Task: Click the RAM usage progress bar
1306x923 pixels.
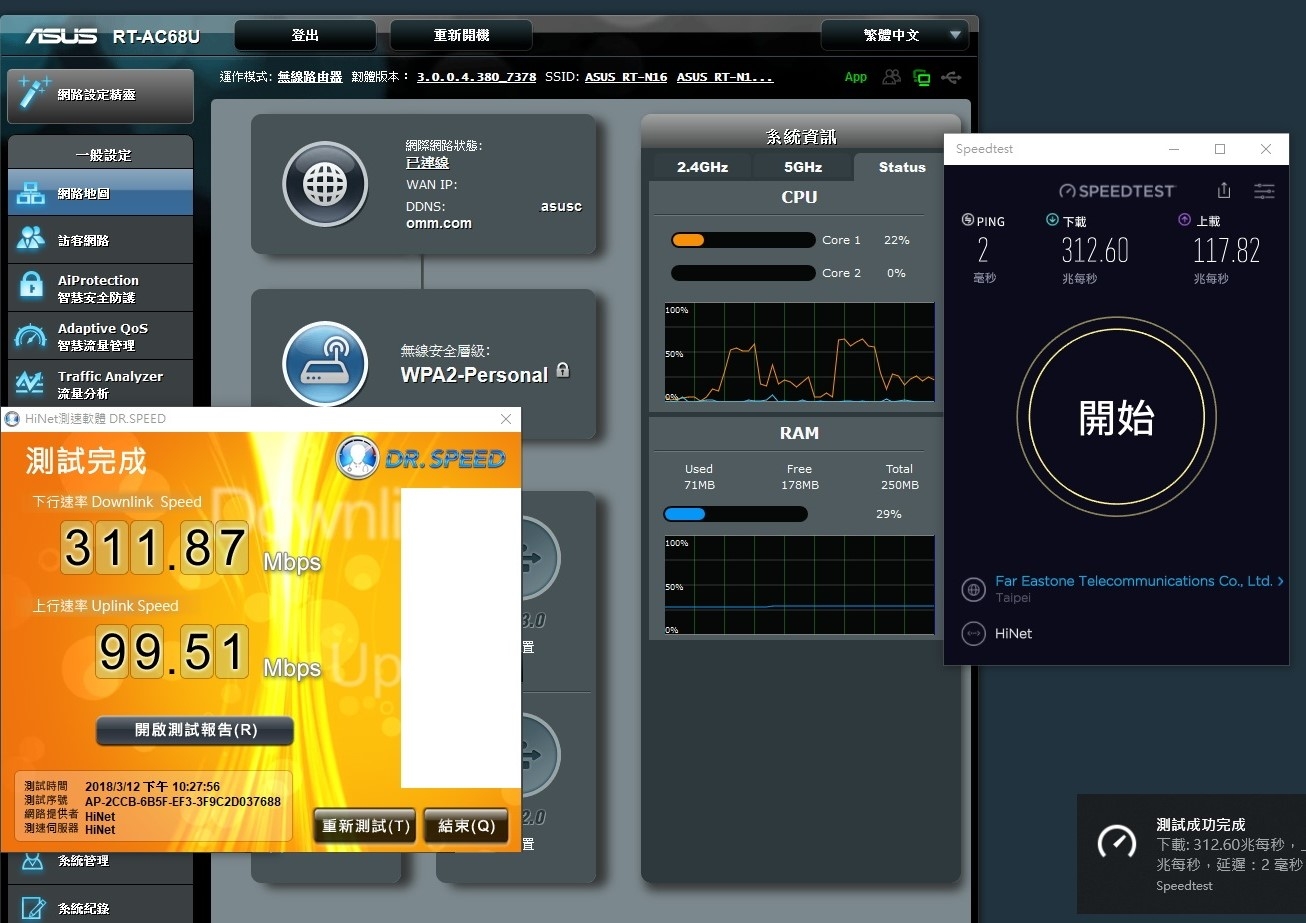Action: pos(735,514)
